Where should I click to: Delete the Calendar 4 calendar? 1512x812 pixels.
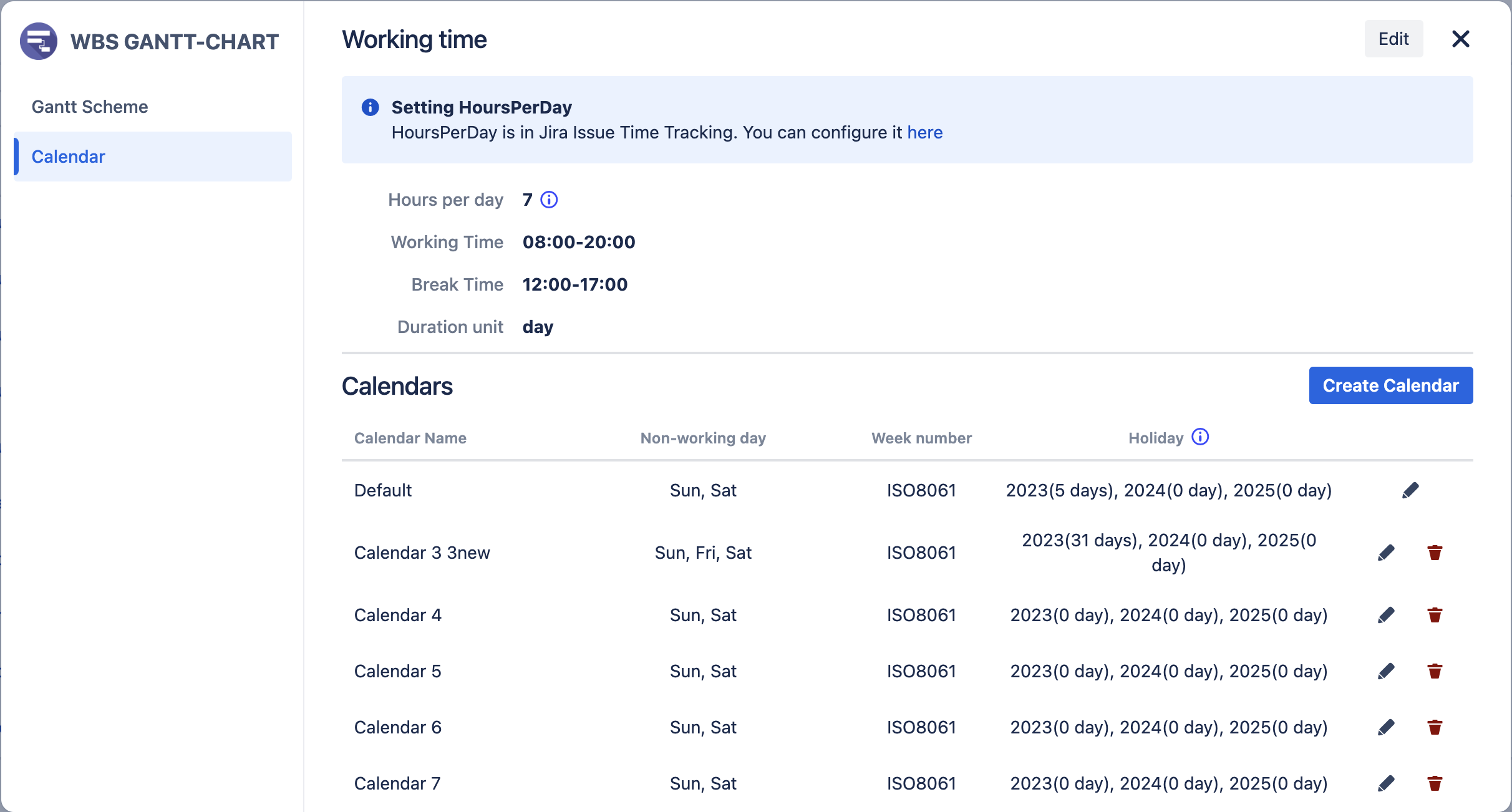pos(1434,616)
